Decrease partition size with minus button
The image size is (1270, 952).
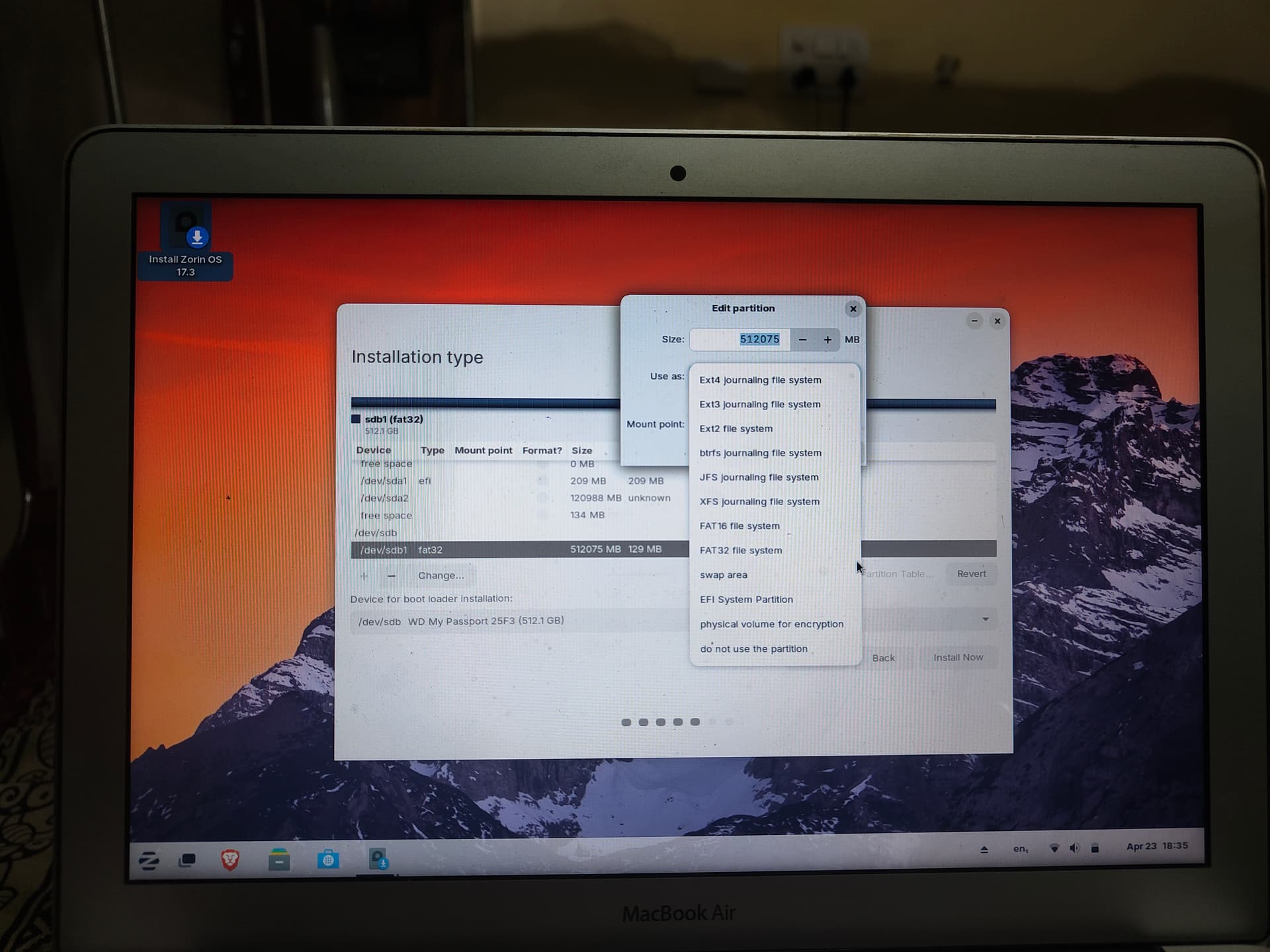point(802,340)
